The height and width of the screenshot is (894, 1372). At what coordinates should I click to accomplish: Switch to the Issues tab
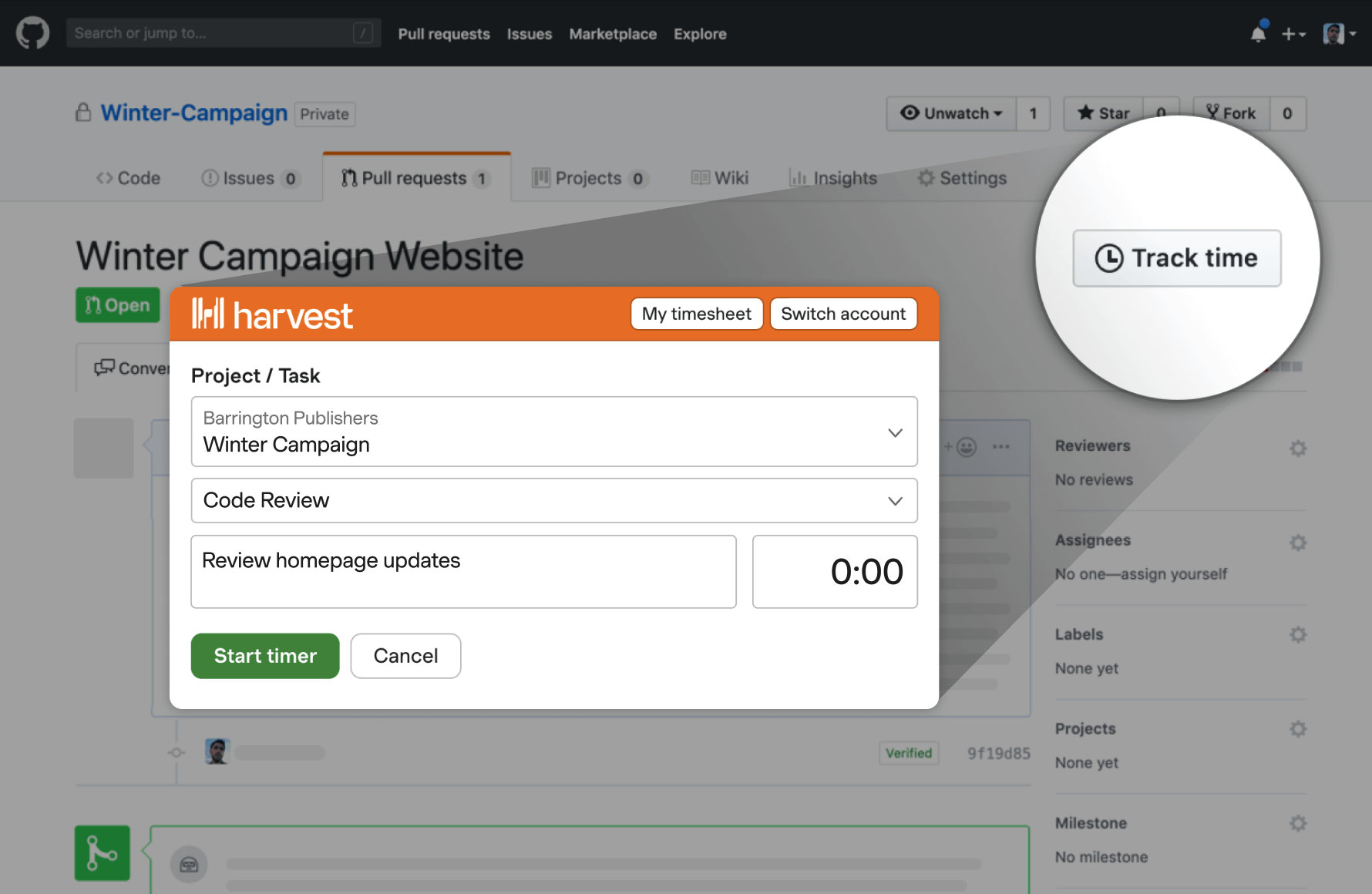(248, 177)
